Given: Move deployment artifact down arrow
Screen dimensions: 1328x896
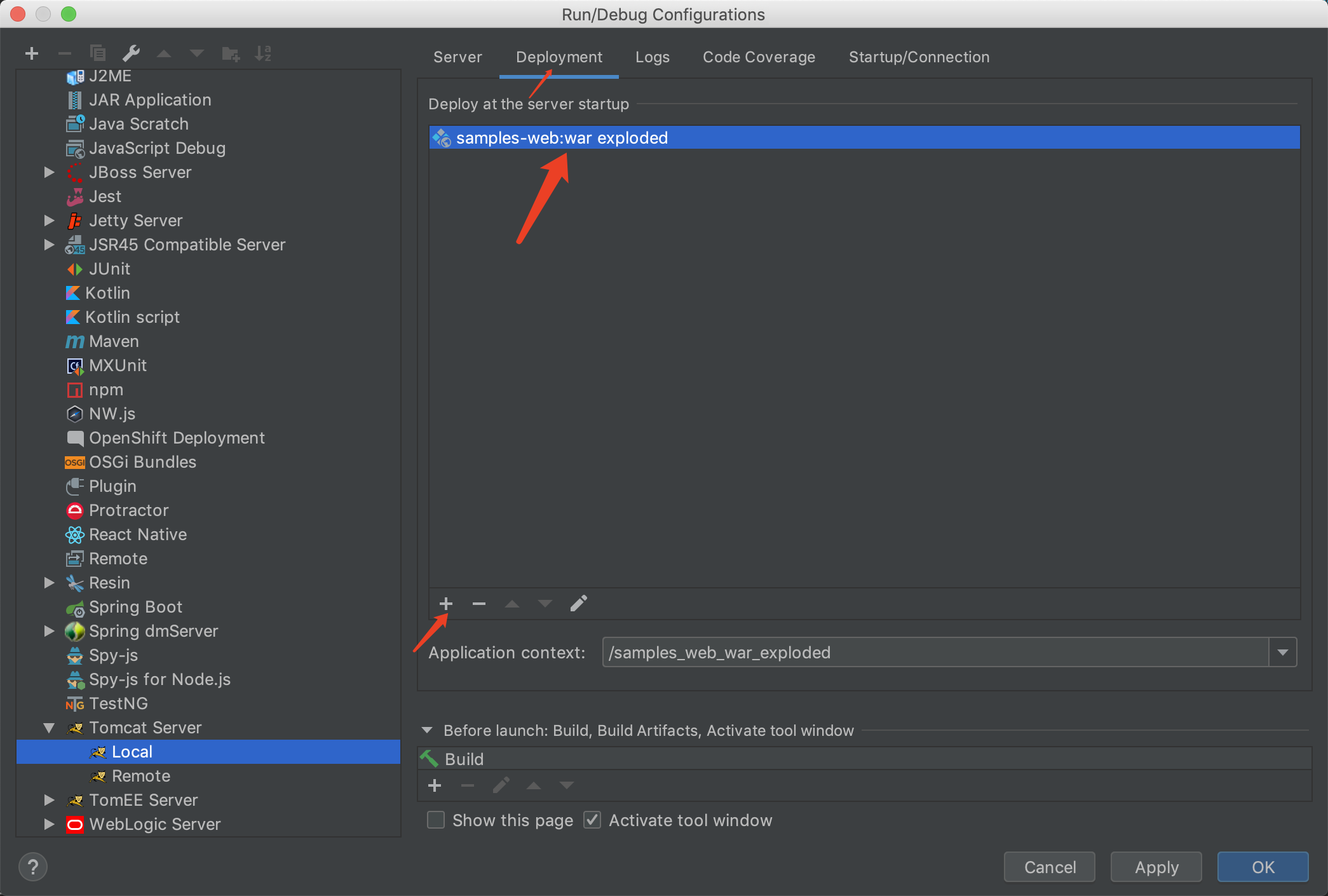Looking at the screenshot, I should 545,604.
